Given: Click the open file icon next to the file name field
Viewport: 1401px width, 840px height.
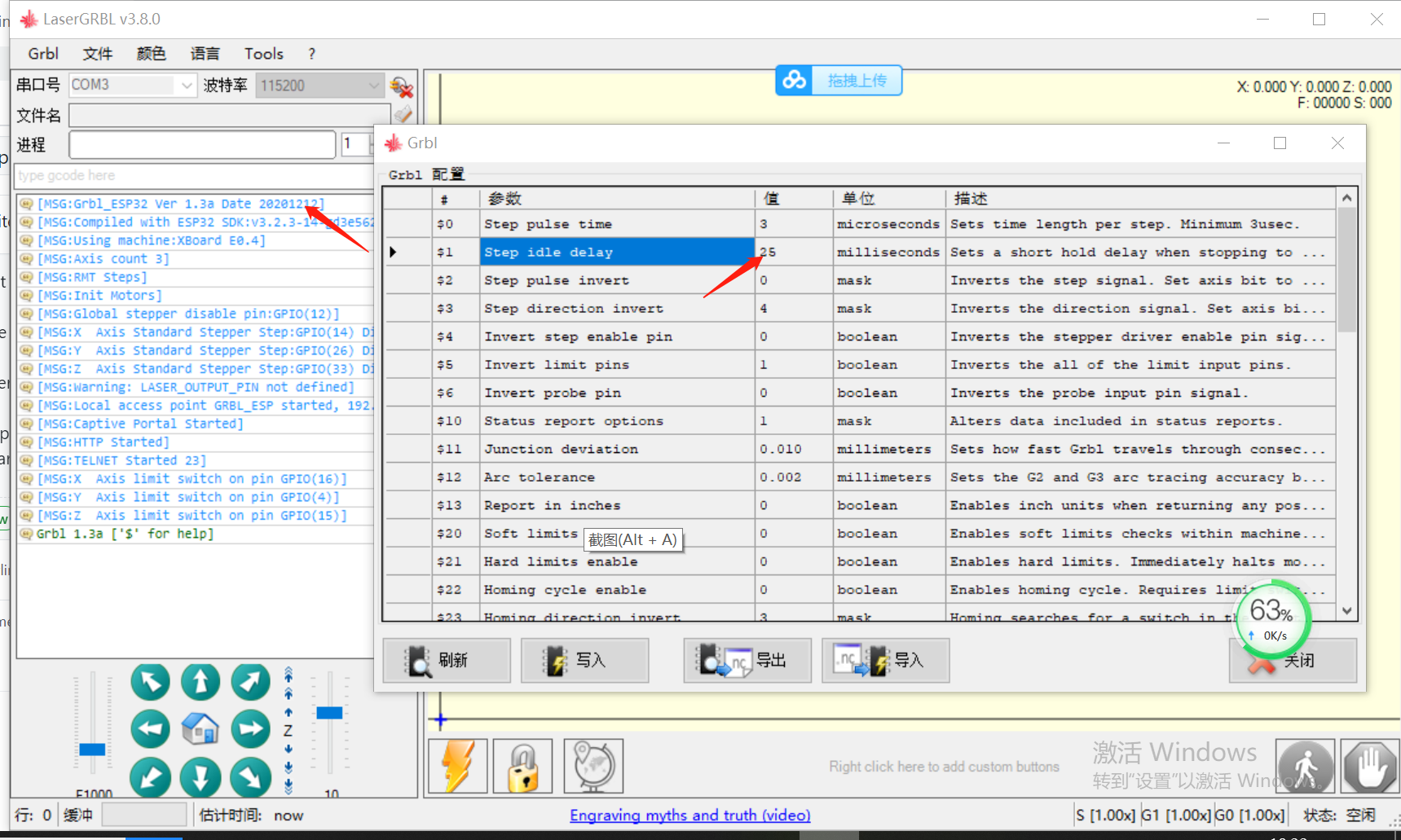Looking at the screenshot, I should (x=403, y=114).
